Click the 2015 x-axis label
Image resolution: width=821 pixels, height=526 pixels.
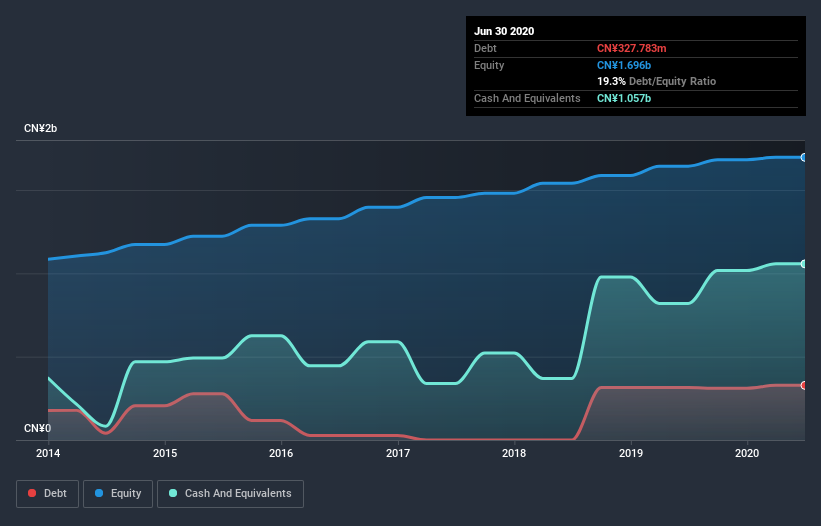point(165,453)
